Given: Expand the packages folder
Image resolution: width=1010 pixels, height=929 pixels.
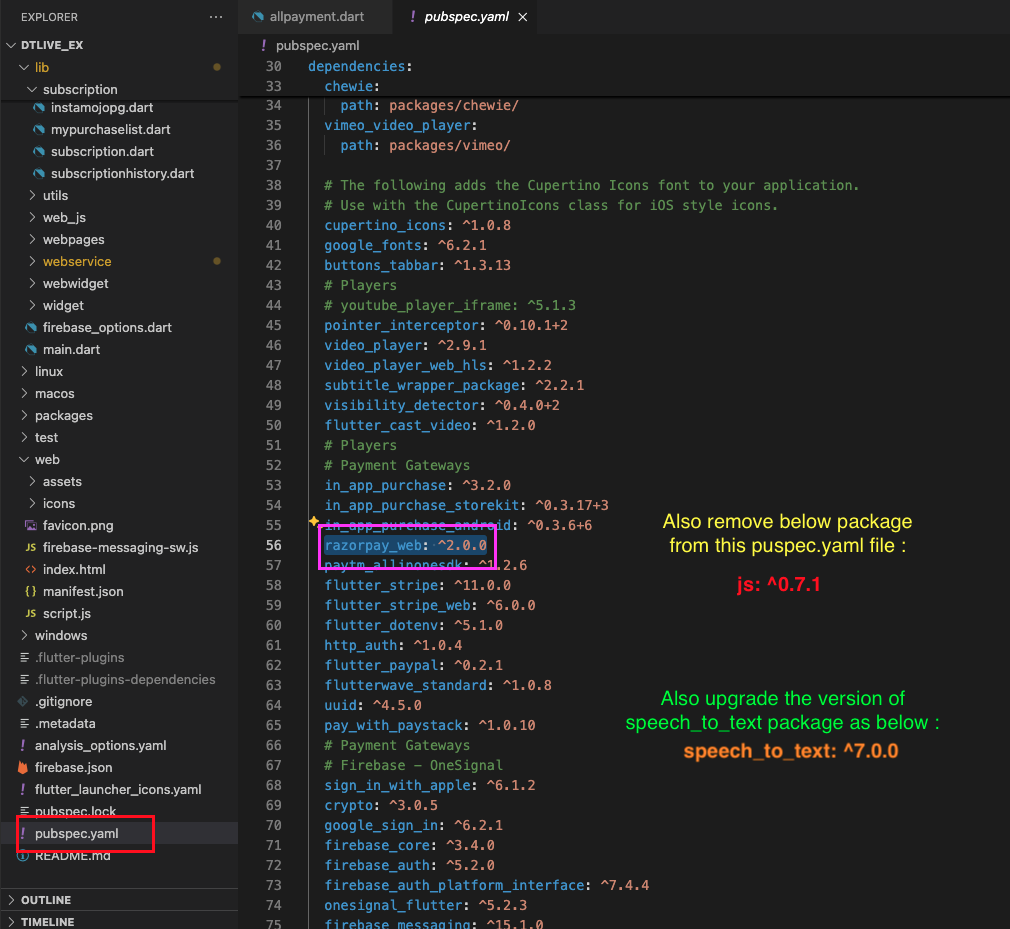Looking at the screenshot, I should pos(24,415).
